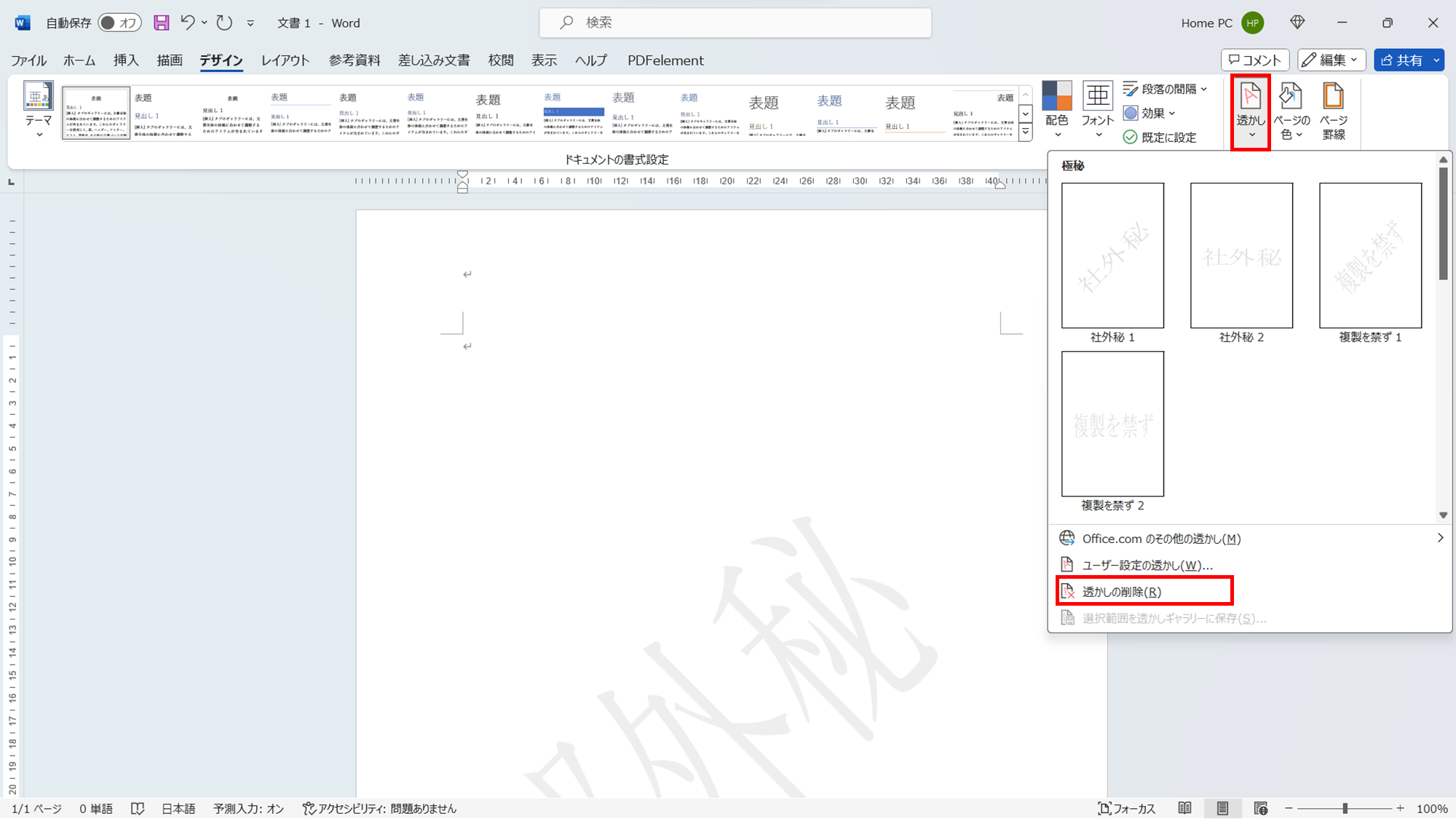Viewport: 1456px width, 819px height.
Task: Click zoom in plus button
Action: pos(1400,809)
